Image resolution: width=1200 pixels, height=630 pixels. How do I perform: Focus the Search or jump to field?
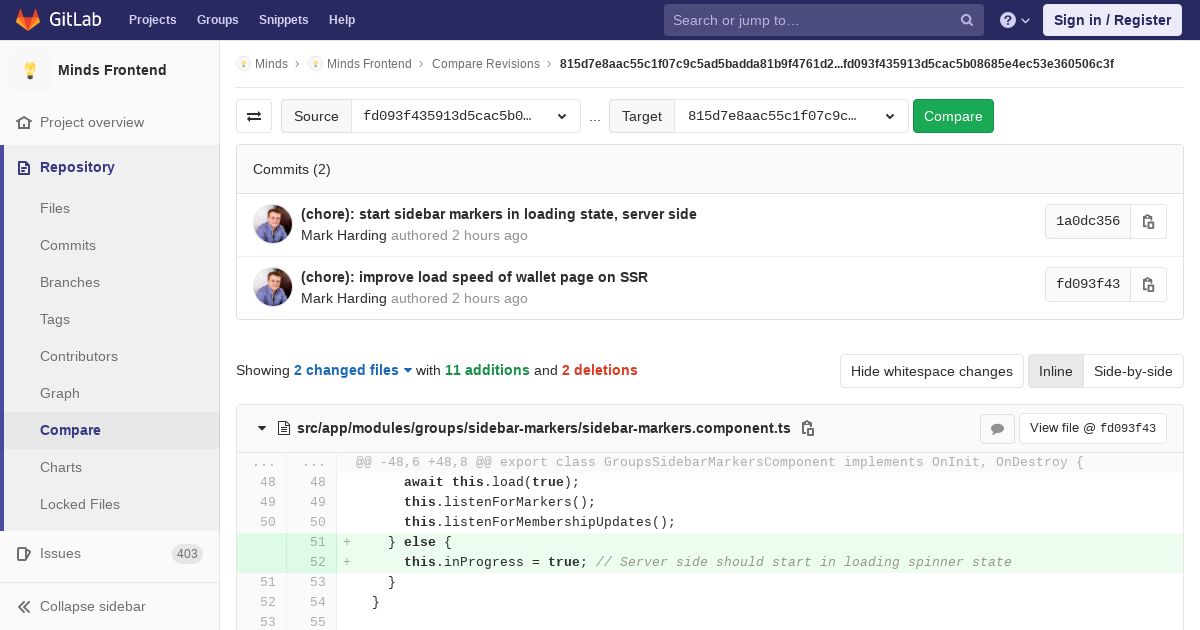click(810, 20)
